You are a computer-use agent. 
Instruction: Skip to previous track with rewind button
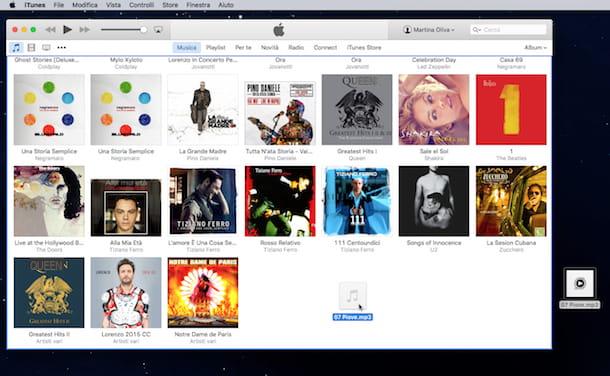[x=51, y=30]
